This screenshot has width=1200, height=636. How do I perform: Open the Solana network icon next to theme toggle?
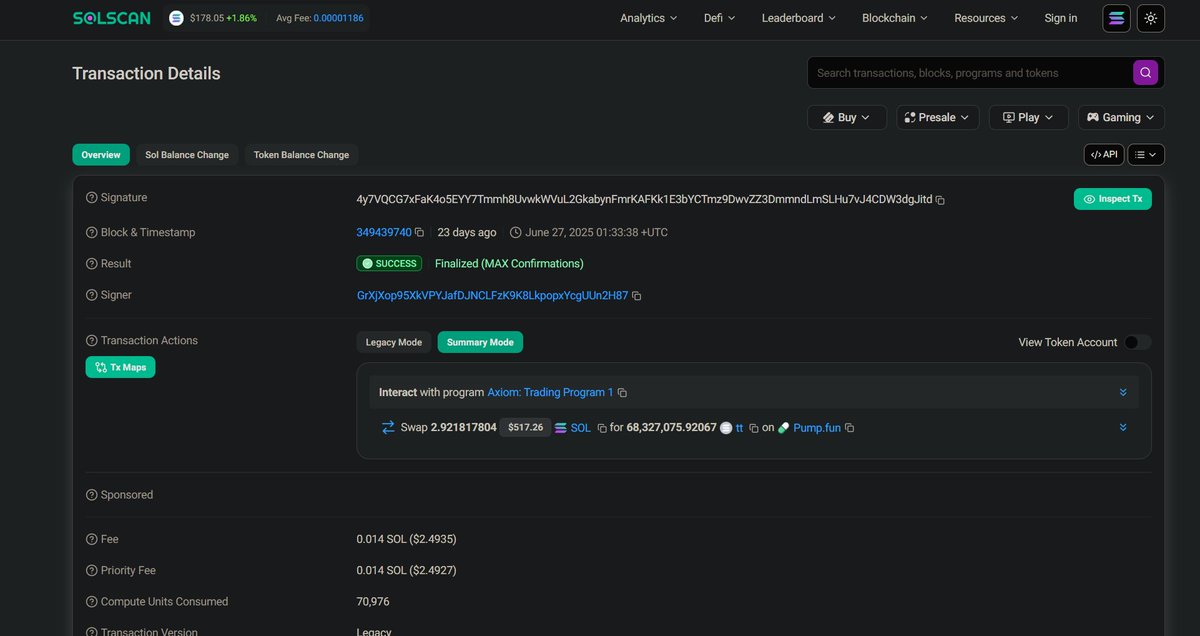[x=1116, y=17]
